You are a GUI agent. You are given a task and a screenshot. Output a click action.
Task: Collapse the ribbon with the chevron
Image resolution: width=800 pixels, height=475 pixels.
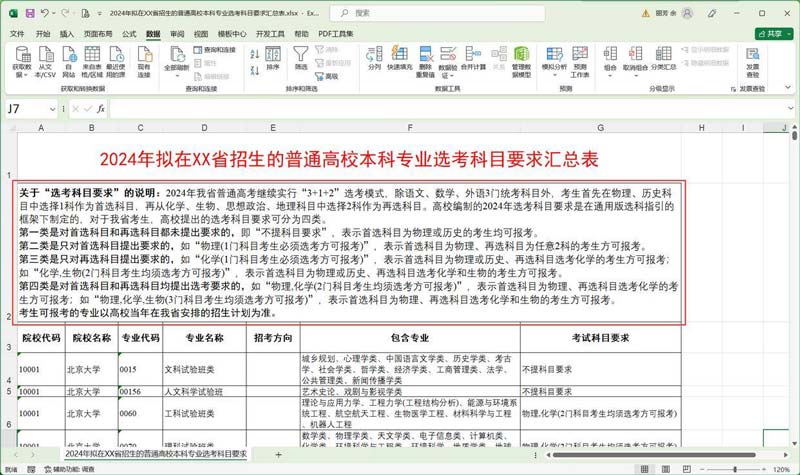tap(788, 88)
